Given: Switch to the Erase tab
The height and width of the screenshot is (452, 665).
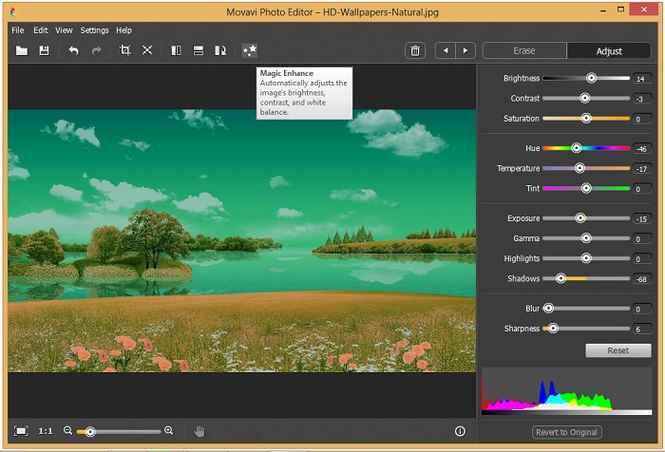Looking at the screenshot, I should (x=524, y=50).
